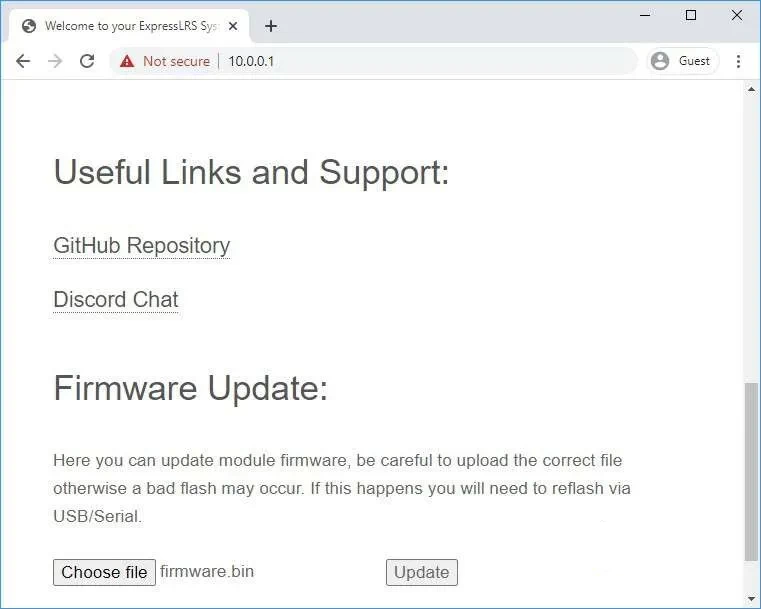Click the scrollbar up arrow
The width and height of the screenshot is (761, 609).
751,89
